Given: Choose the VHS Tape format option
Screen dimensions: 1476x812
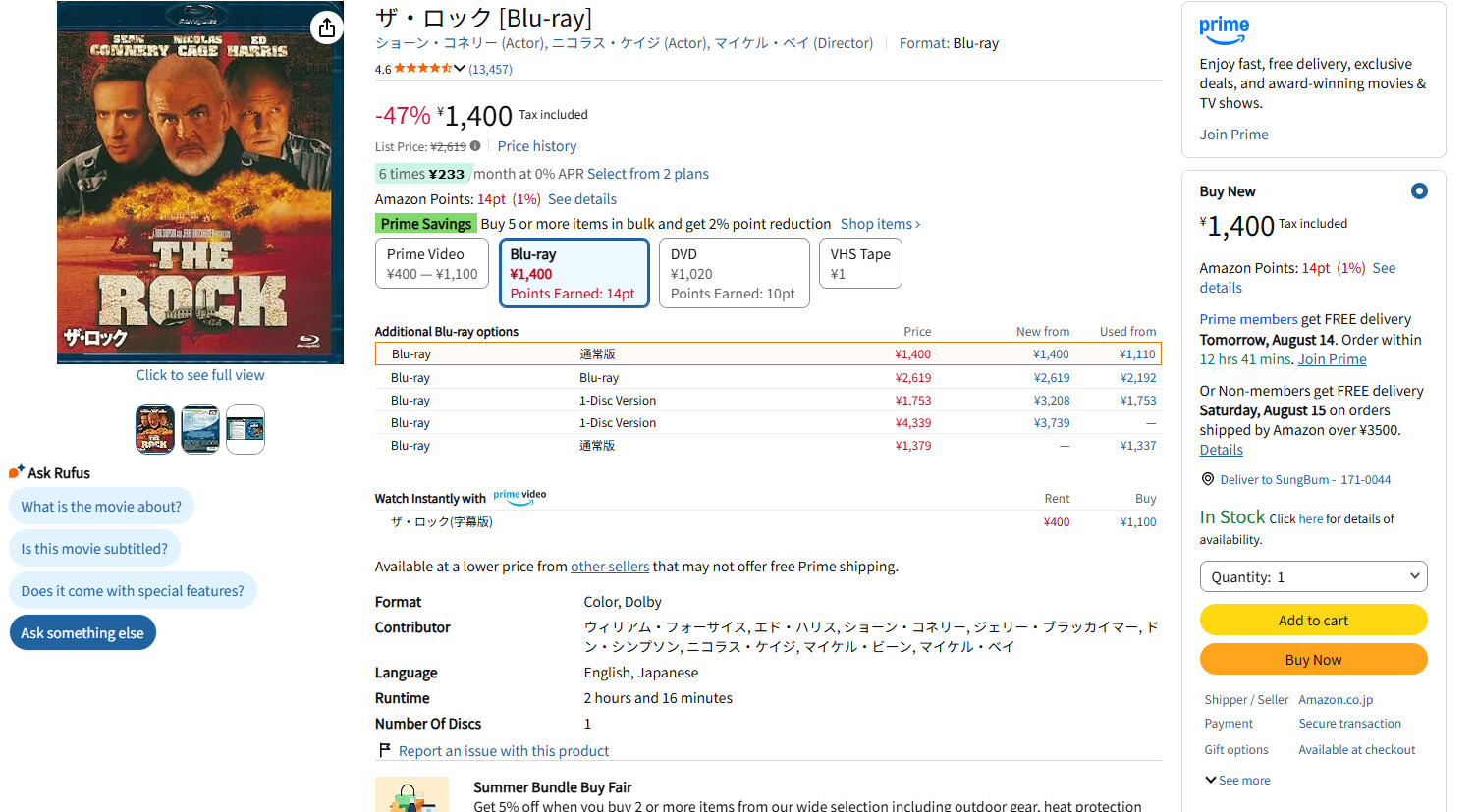Looking at the screenshot, I should coord(860,263).
